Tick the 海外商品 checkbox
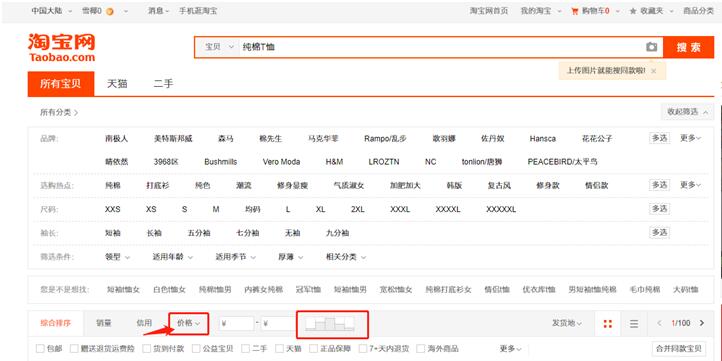 click(420, 349)
